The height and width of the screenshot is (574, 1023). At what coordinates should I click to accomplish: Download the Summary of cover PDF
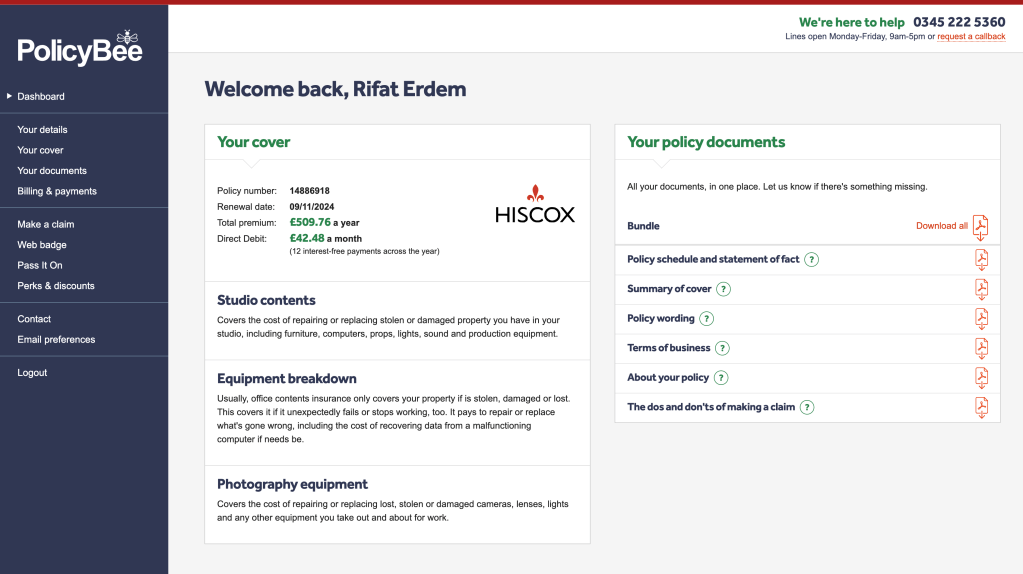[x=981, y=289]
